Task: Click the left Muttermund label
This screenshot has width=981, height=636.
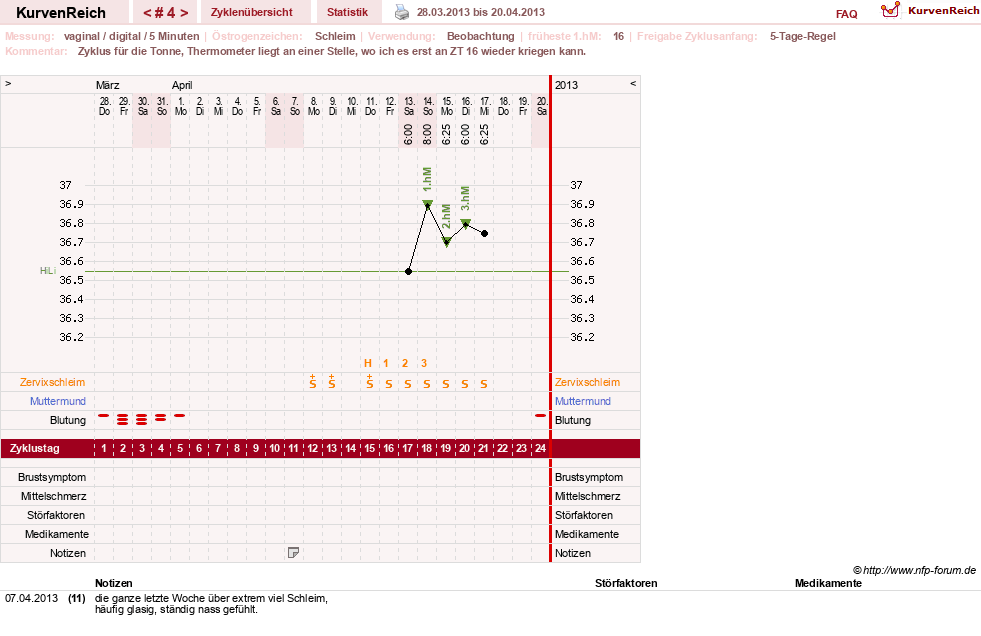Action: (x=58, y=401)
